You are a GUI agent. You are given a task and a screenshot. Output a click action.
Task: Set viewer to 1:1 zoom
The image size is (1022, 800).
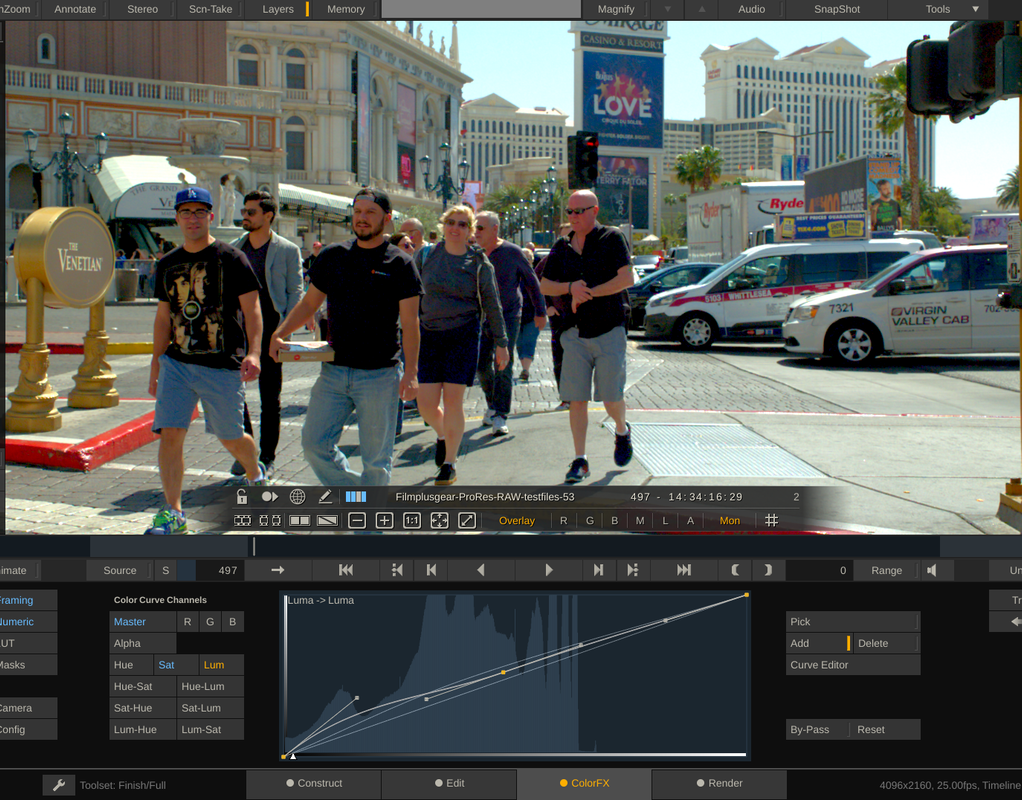412,520
